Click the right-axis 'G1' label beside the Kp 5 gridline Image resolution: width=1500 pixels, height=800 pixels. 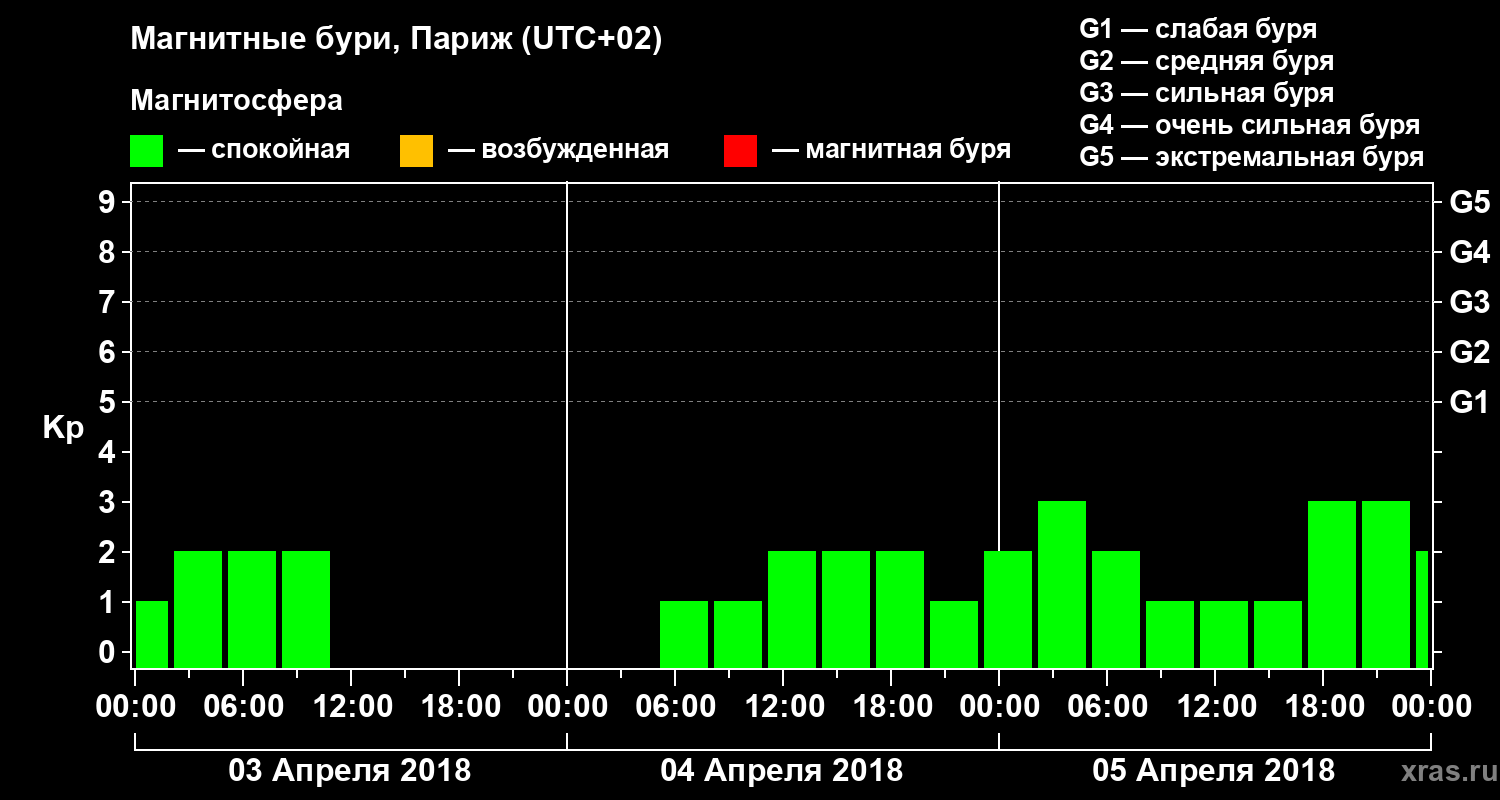[1470, 402]
